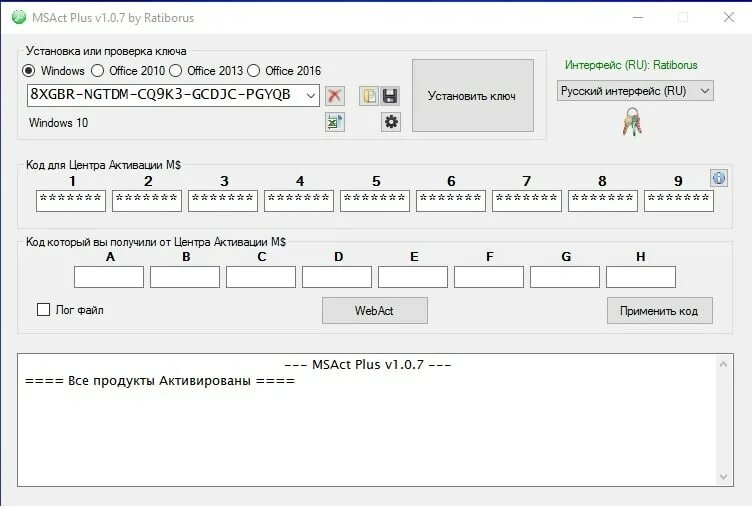Viewport: 752px width, 508px height.
Task: Expand the product key dropdown arrow
Action: pos(311,95)
